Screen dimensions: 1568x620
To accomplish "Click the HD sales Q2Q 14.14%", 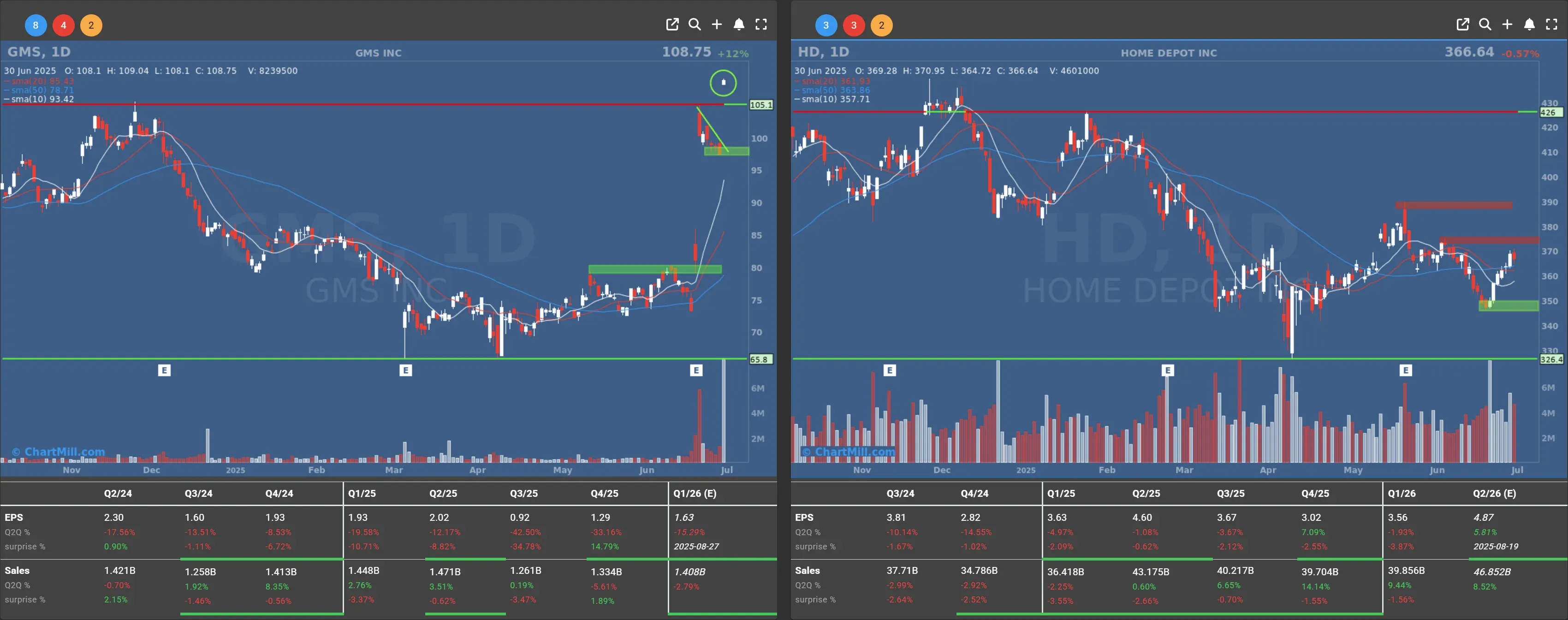I will [x=1315, y=586].
